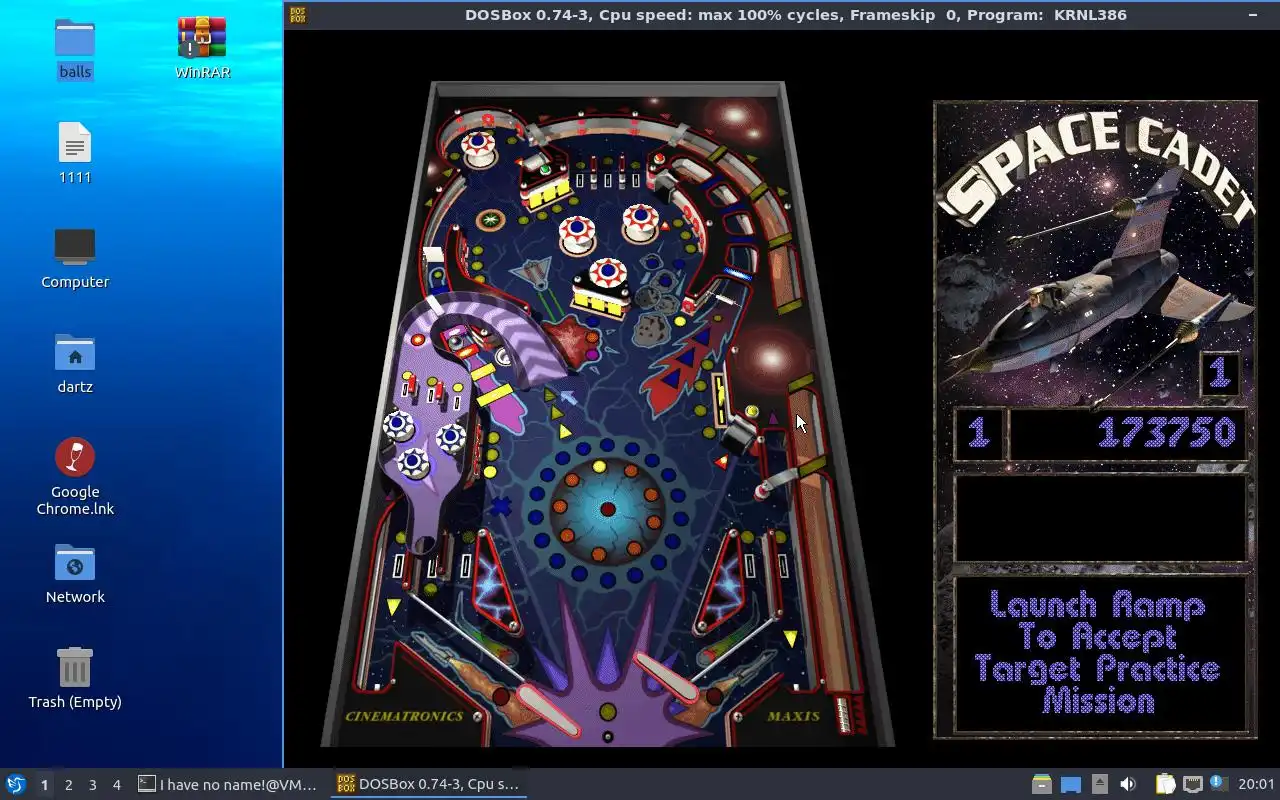
Task: Click the green-topped drive tray icon
Action: 1041,785
